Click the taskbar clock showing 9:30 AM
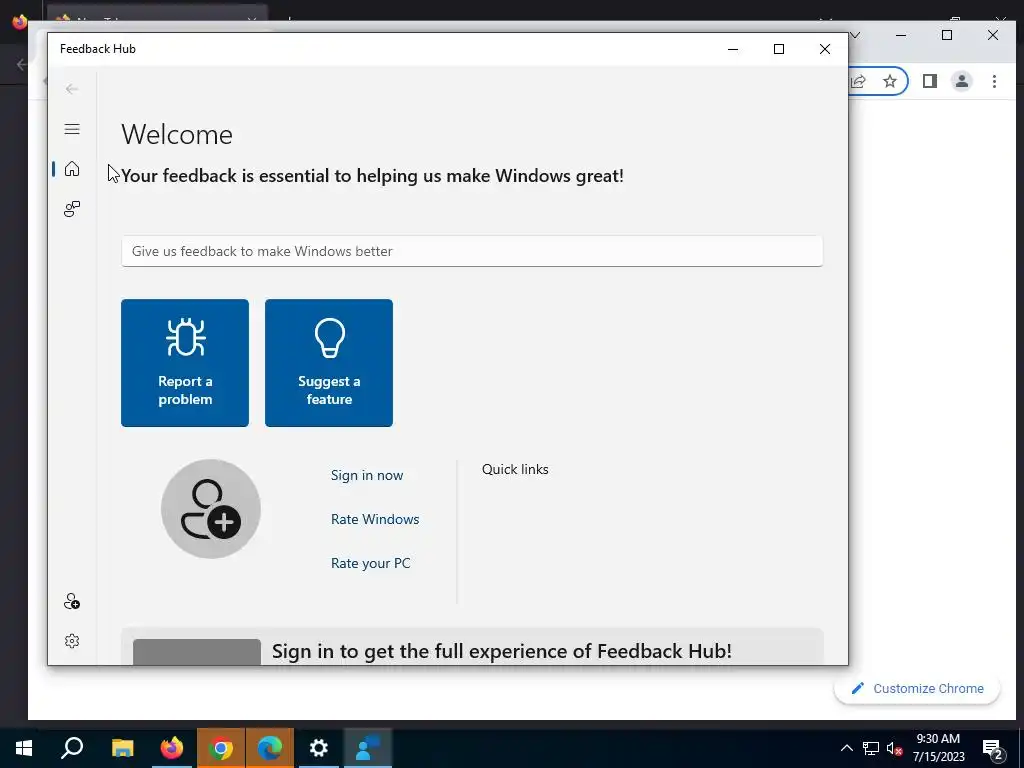Image resolution: width=1024 pixels, height=768 pixels. (x=938, y=748)
